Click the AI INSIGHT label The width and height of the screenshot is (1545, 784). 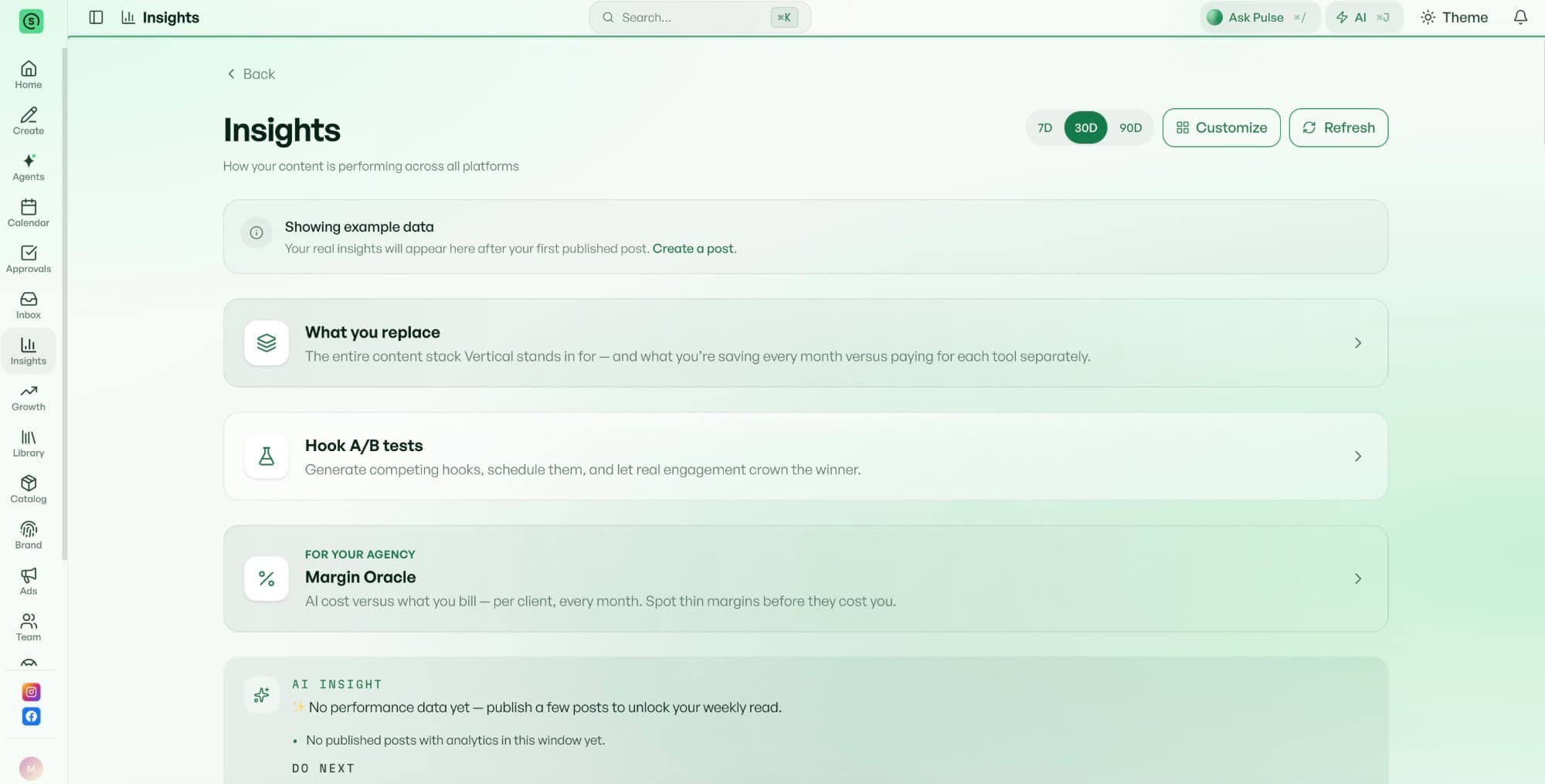point(337,684)
